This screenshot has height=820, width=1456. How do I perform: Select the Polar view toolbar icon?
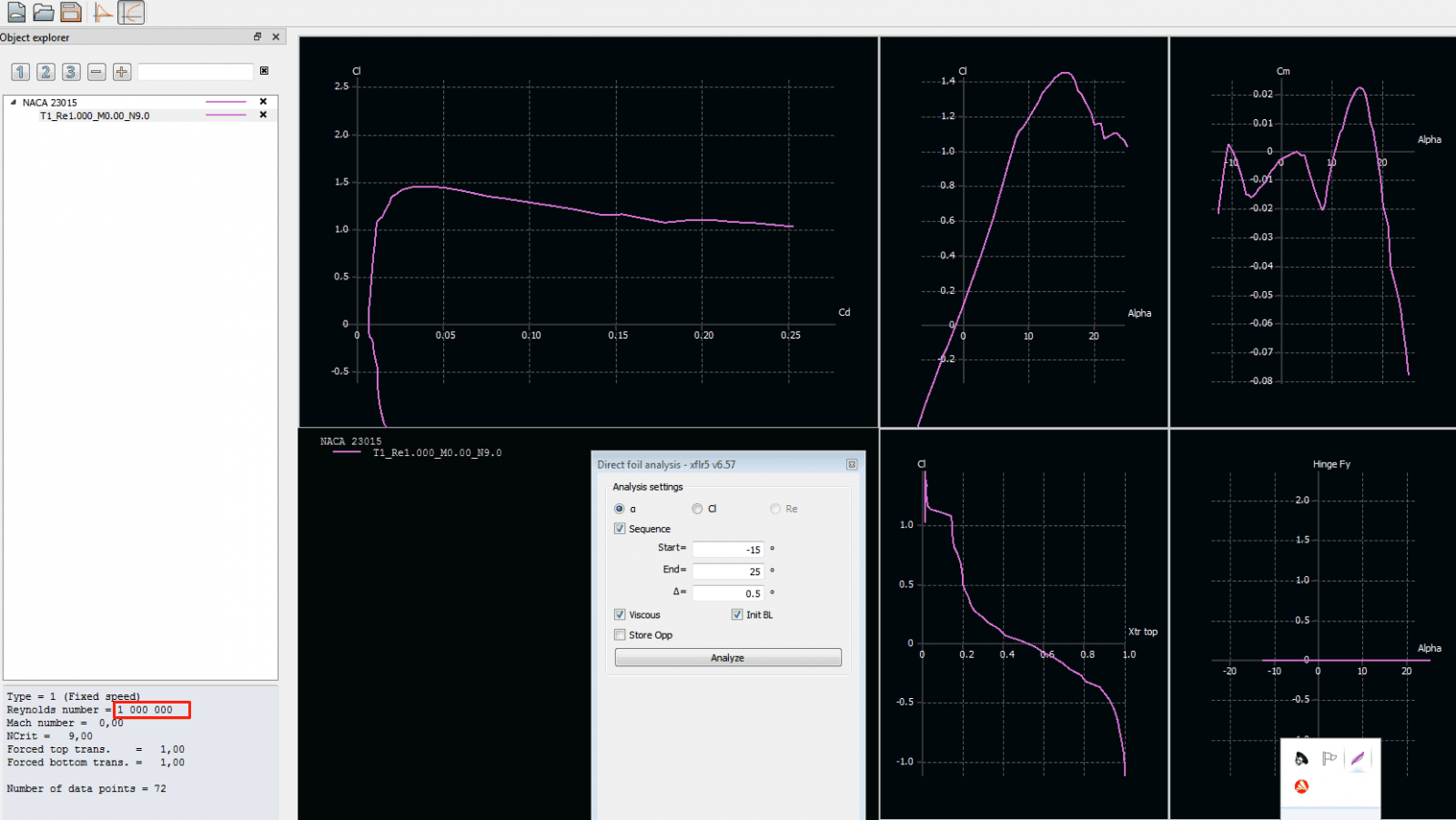131,13
